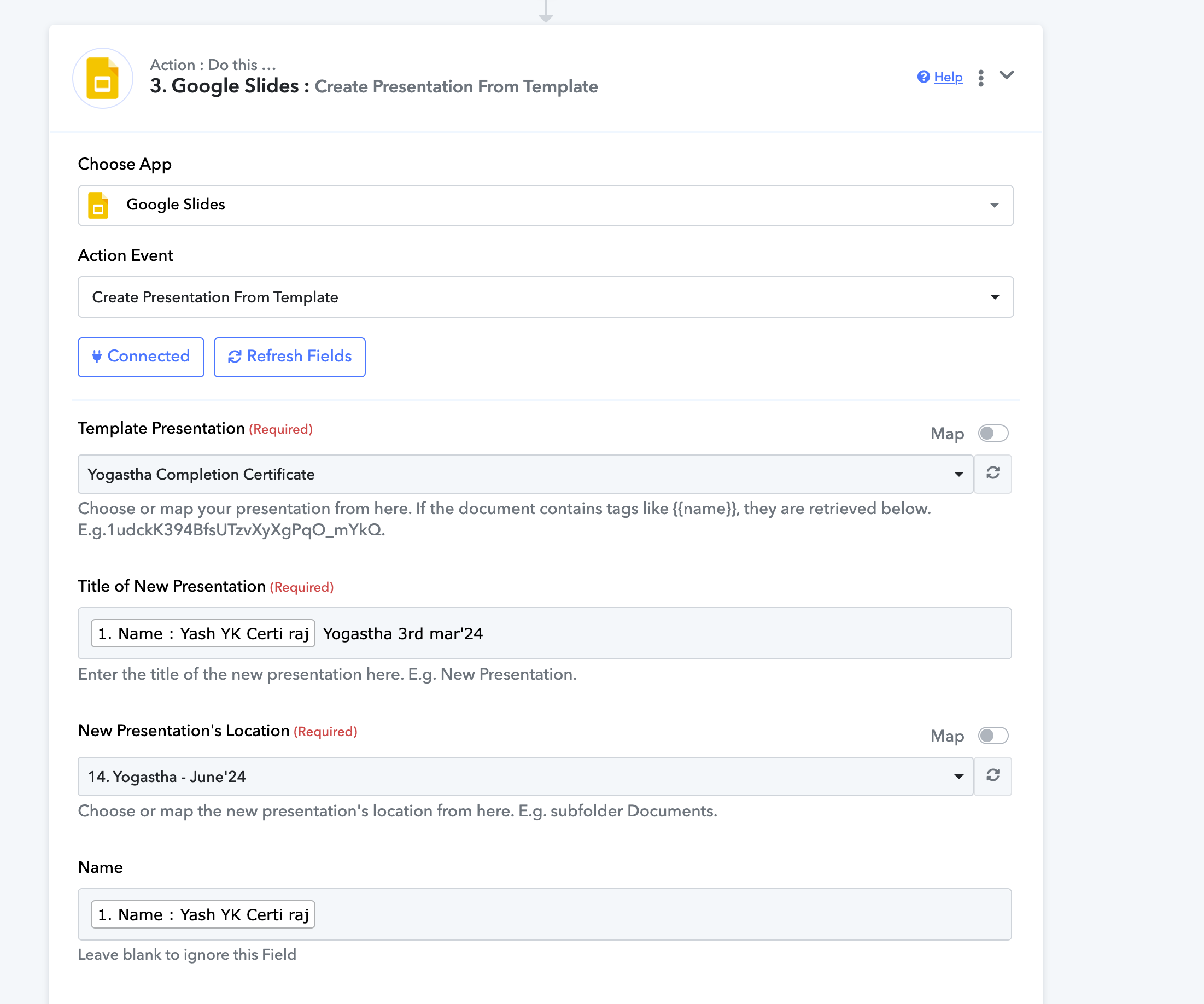Click the 'Create Presentation From Template' header subtitle
Screen dimensions: 1204x1004
pyautogui.click(x=457, y=86)
